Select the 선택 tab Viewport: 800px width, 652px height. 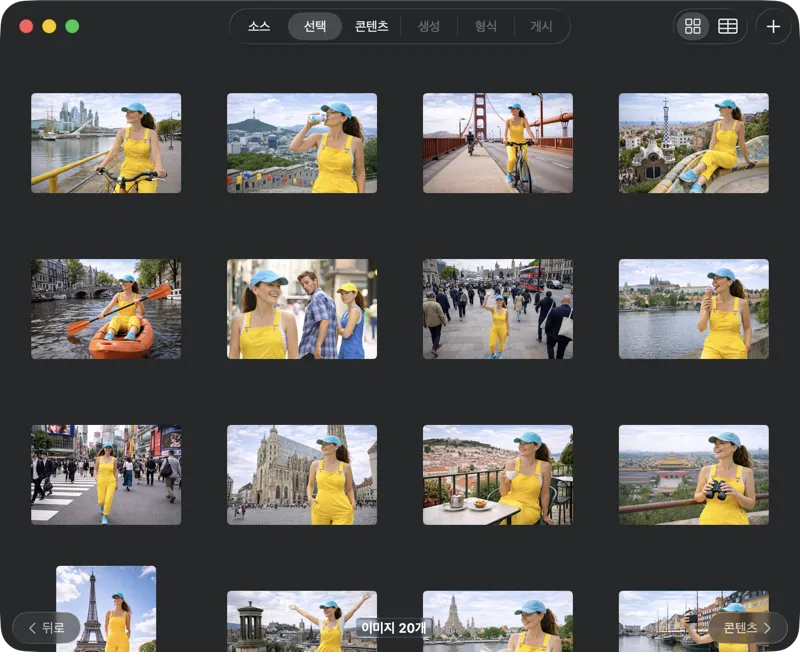click(315, 27)
